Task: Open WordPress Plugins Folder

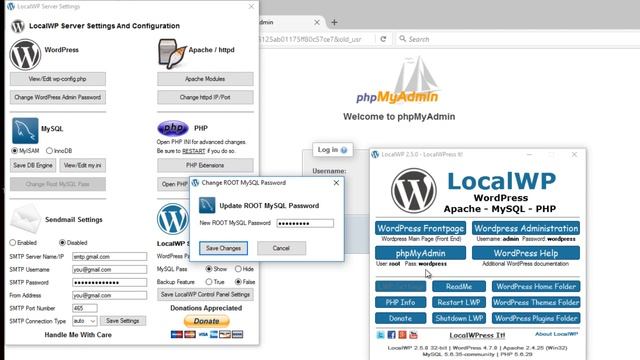Action: [536, 318]
